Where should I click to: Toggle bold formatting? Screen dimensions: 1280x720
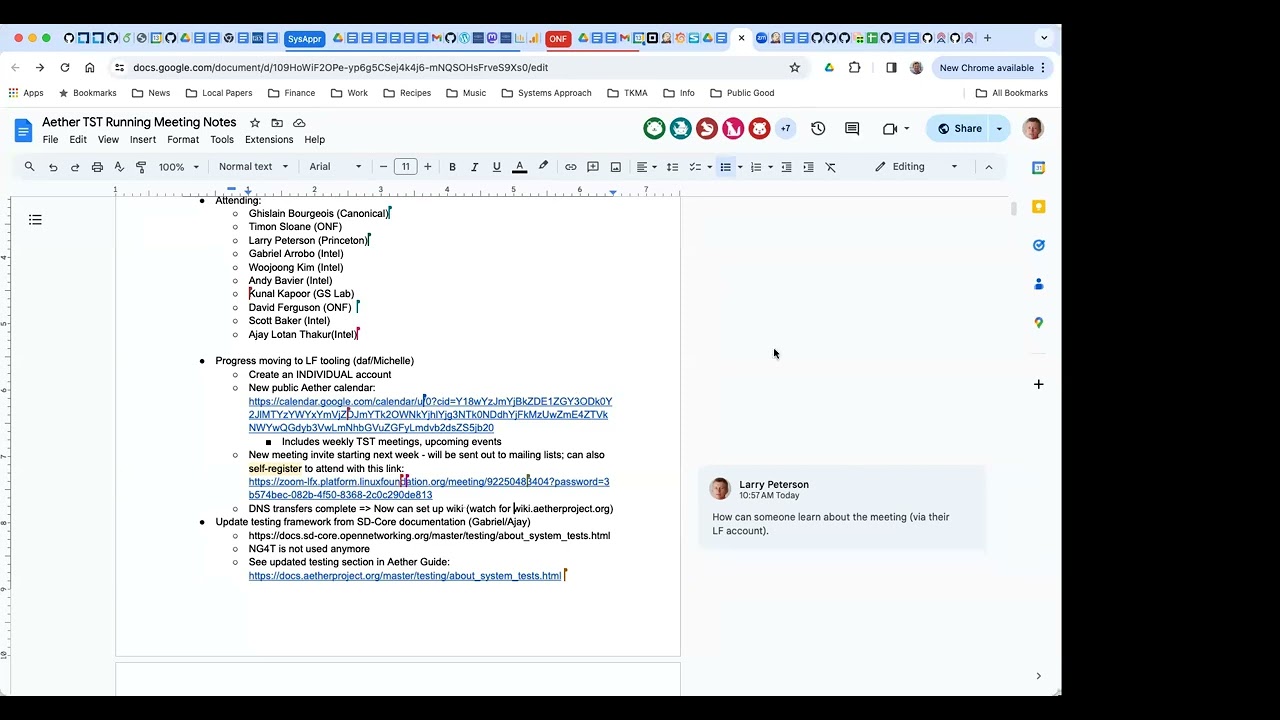tap(452, 167)
